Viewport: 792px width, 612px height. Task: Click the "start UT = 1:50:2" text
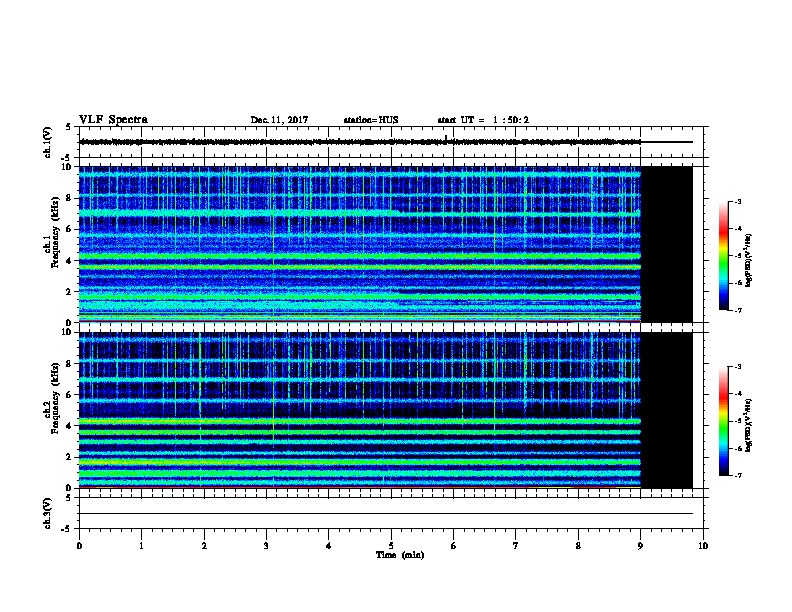[x=483, y=120]
